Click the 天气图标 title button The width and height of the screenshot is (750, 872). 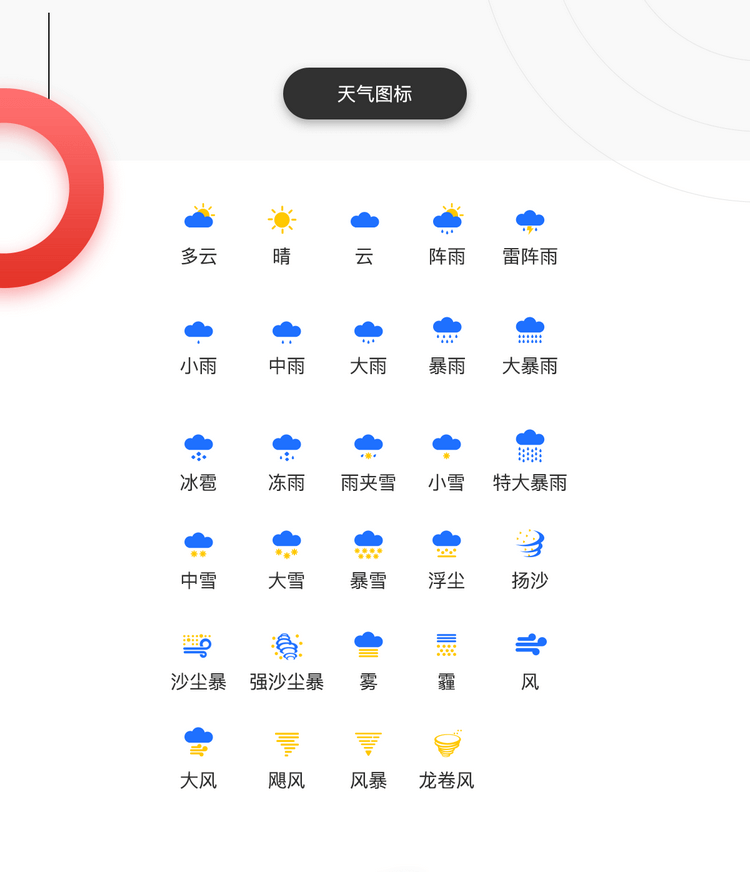click(x=375, y=93)
